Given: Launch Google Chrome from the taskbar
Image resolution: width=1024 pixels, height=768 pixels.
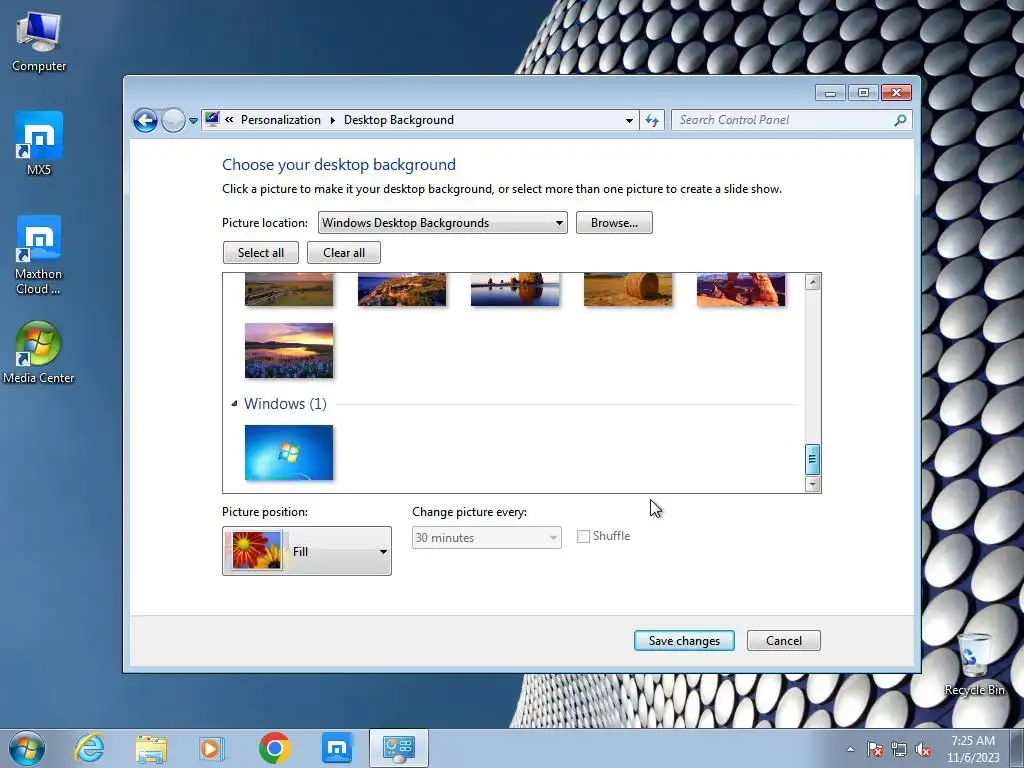Looking at the screenshot, I should pyautogui.click(x=274, y=748).
